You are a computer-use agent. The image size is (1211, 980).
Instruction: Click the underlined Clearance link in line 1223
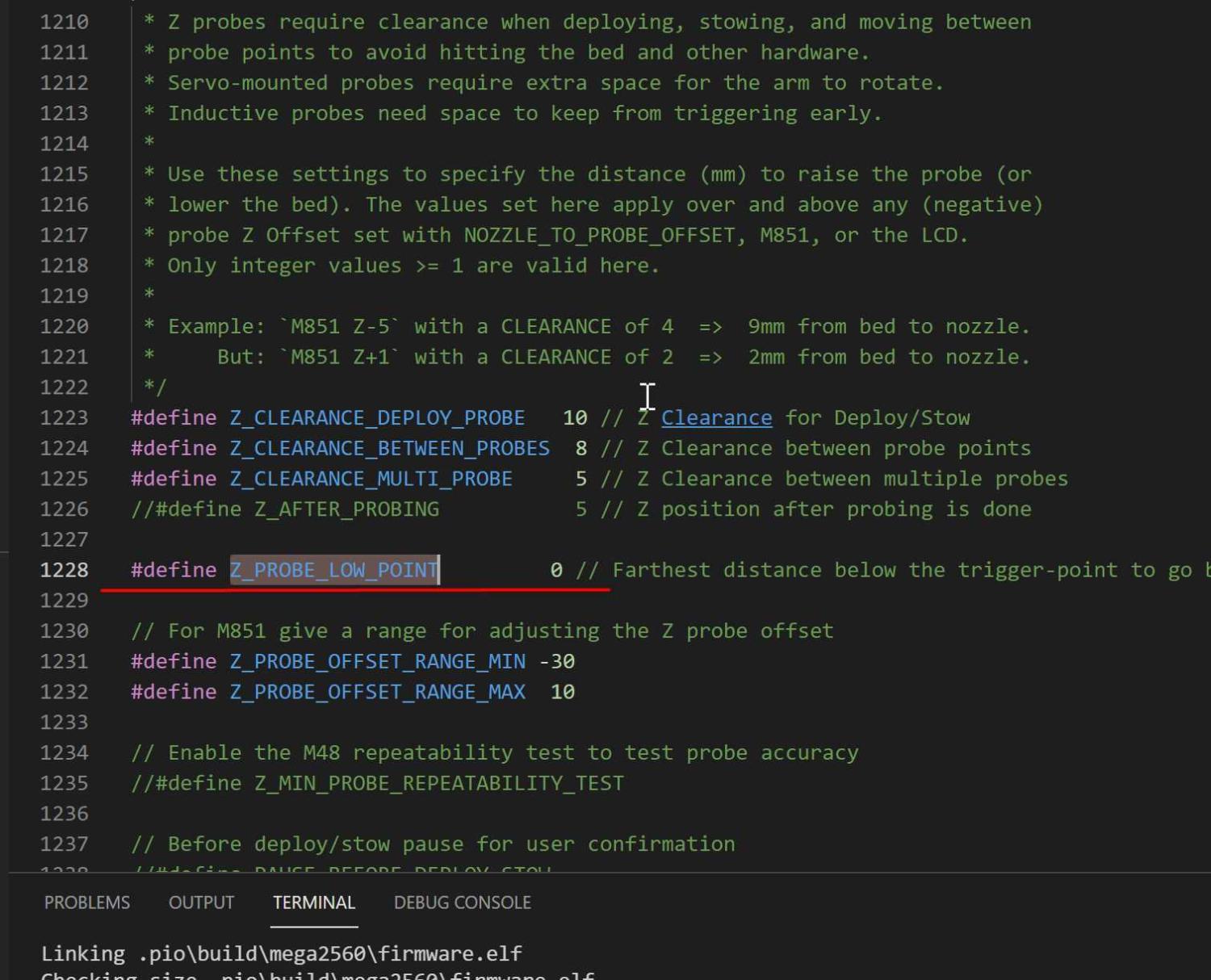pos(716,418)
